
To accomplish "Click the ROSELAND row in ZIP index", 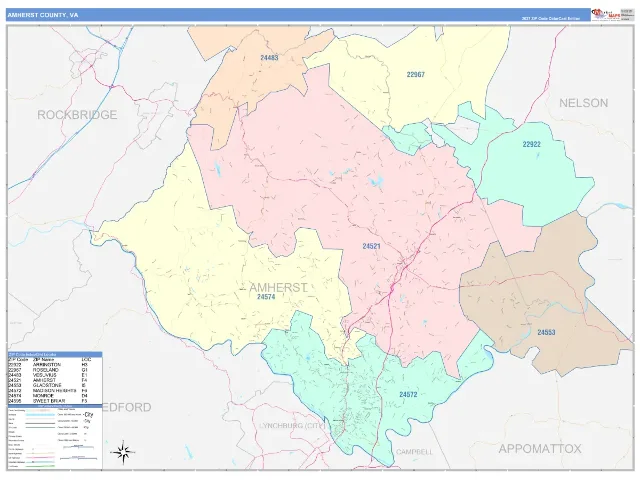I will [49, 370].
